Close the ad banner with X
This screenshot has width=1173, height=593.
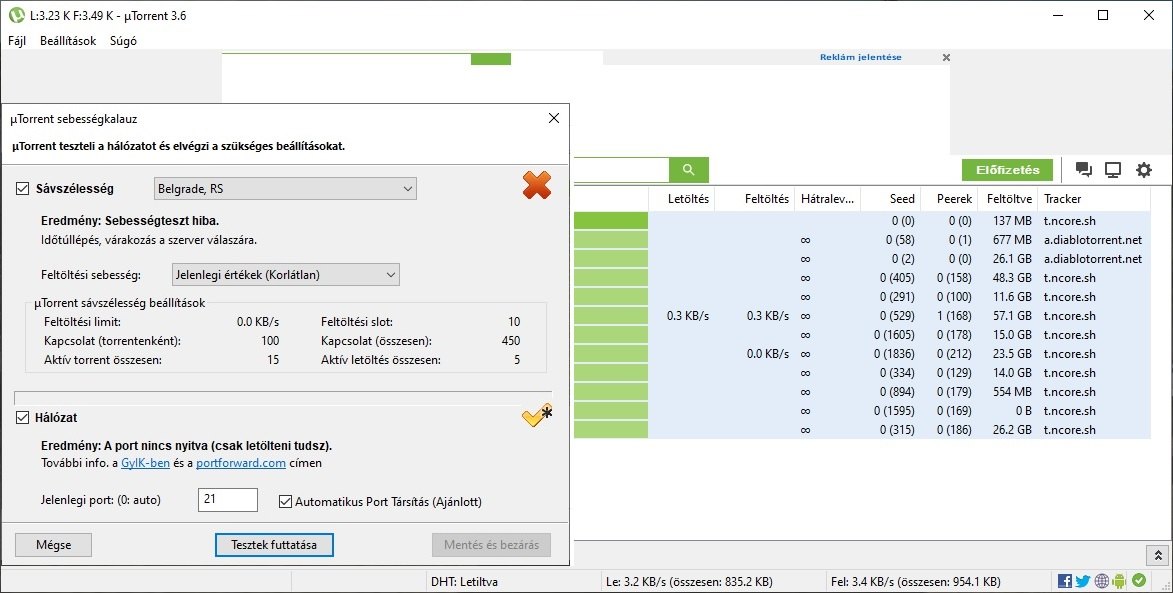point(946,58)
